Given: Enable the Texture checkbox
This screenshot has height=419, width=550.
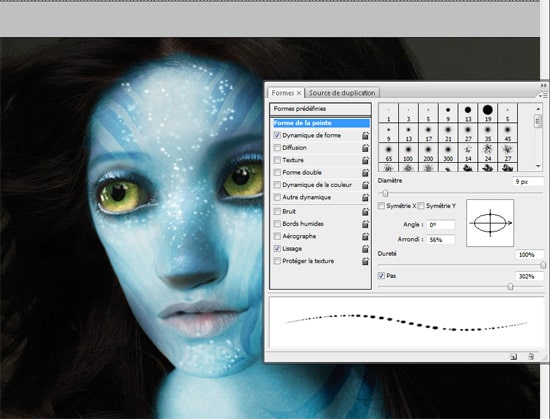Looking at the screenshot, I should point(277,160).
